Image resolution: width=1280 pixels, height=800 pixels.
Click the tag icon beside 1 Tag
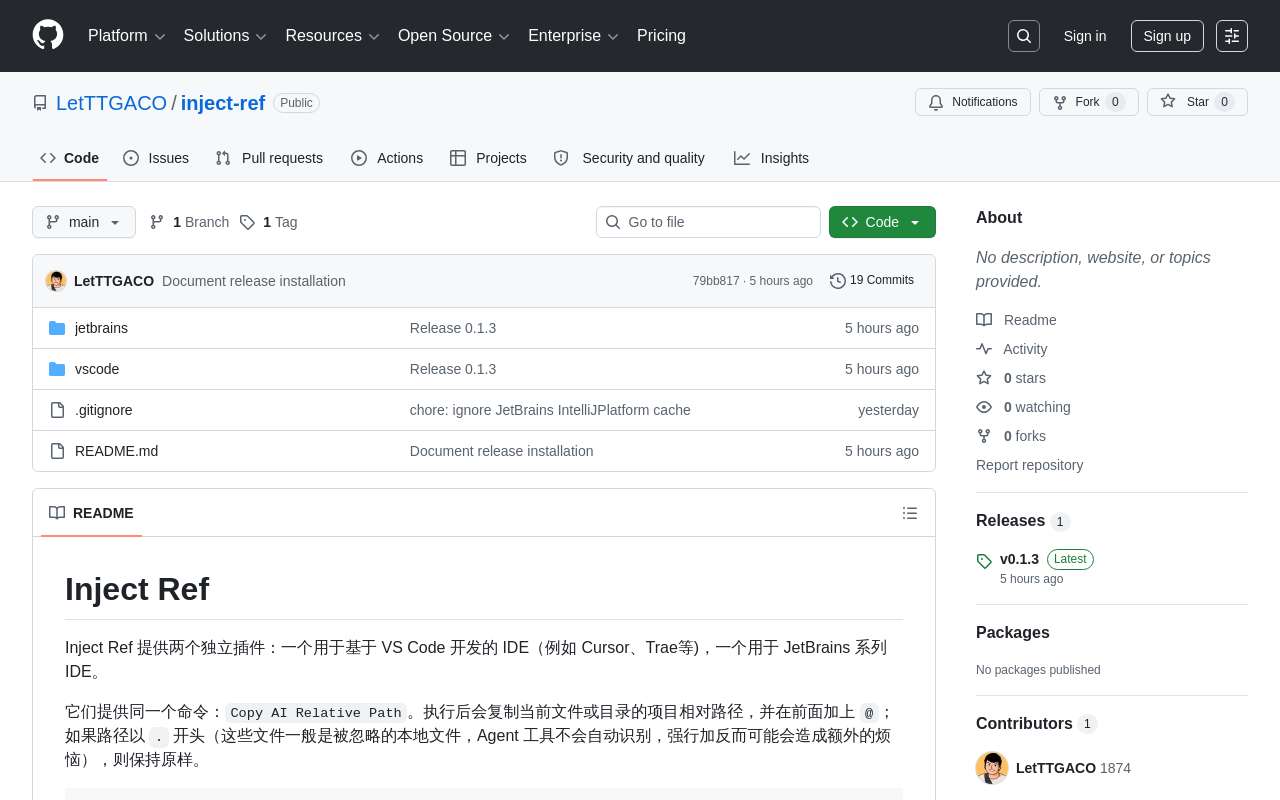click(x=247, y=222)
